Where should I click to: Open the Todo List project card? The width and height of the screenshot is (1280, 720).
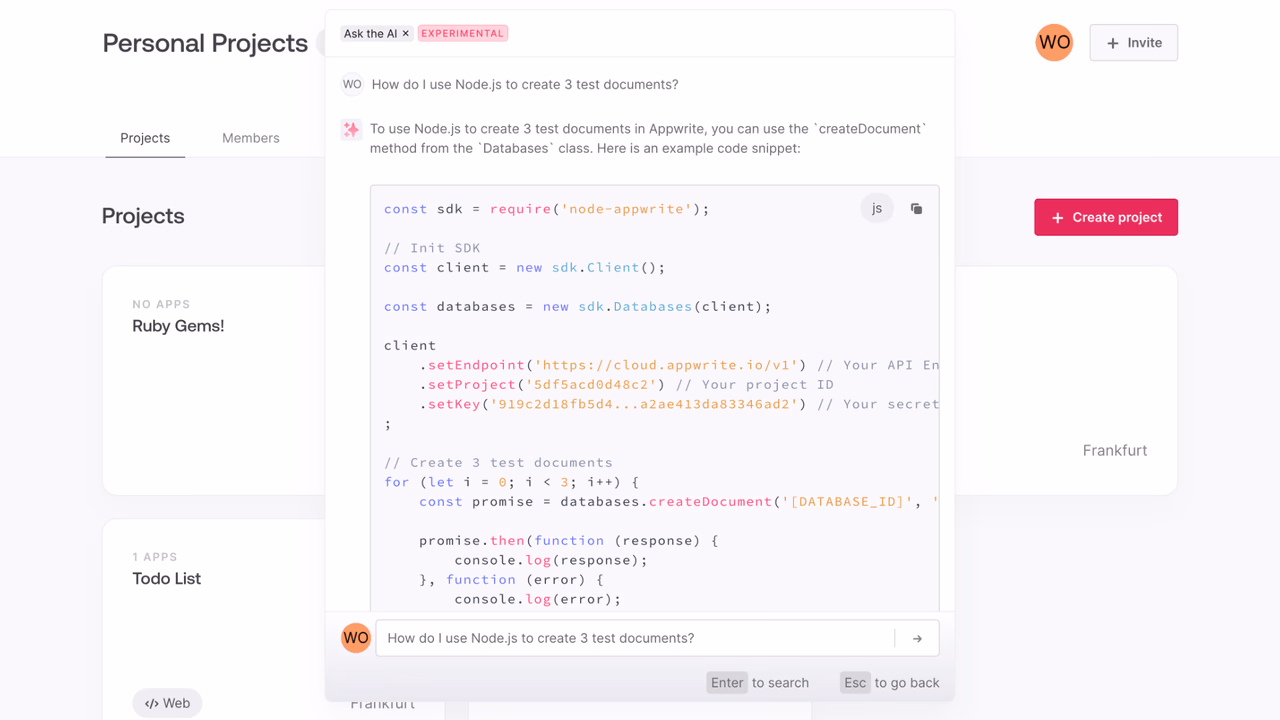[213, 618]
